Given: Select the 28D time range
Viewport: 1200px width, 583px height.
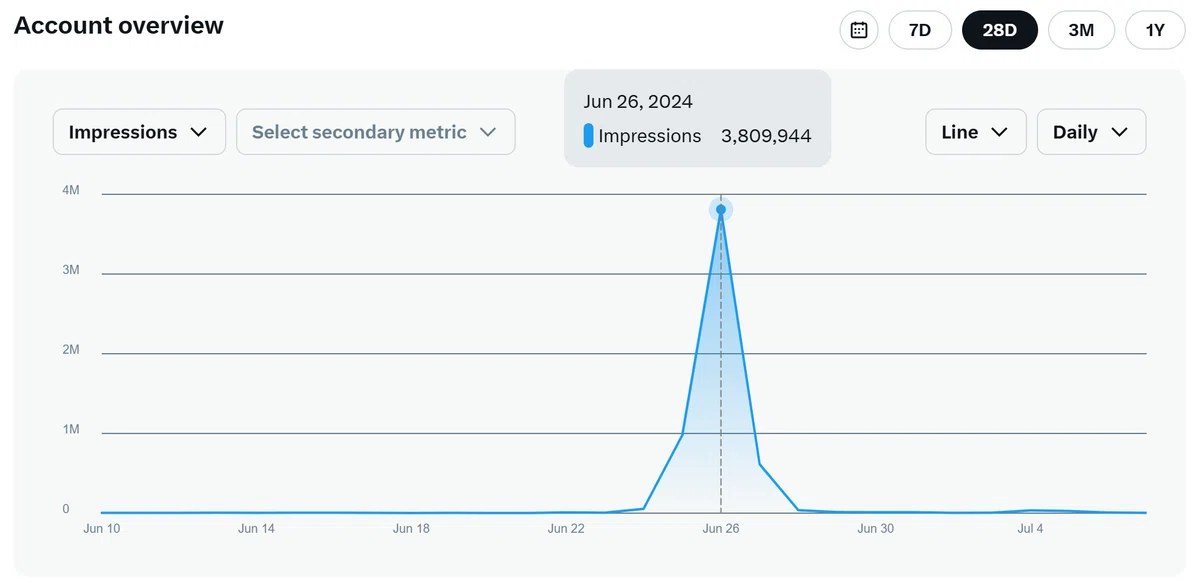Looking at the screenshot, I should [x=1000, y=30].
